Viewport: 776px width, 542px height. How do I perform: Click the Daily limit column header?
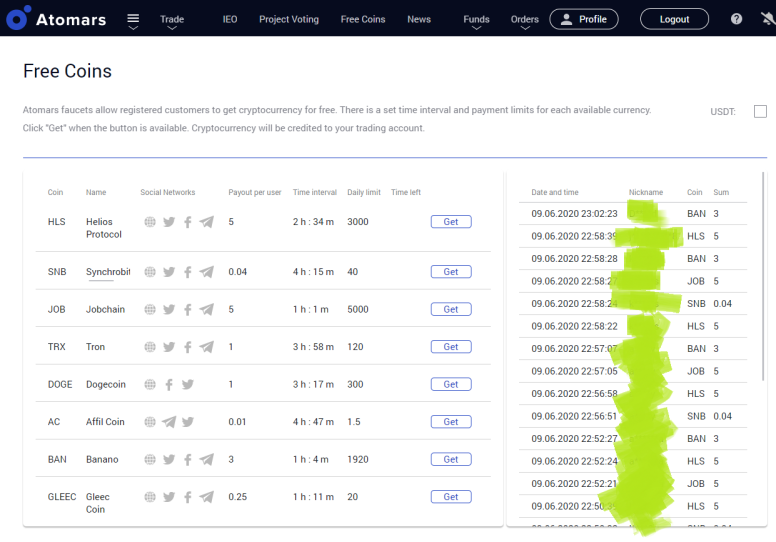[x=364, y=192]
